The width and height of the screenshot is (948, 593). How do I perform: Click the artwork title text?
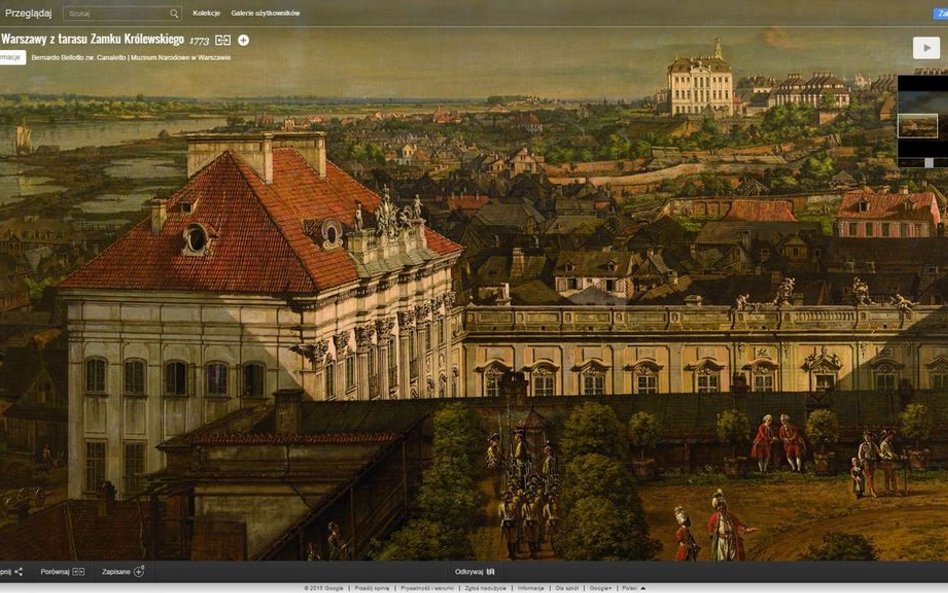pos(92,39)
